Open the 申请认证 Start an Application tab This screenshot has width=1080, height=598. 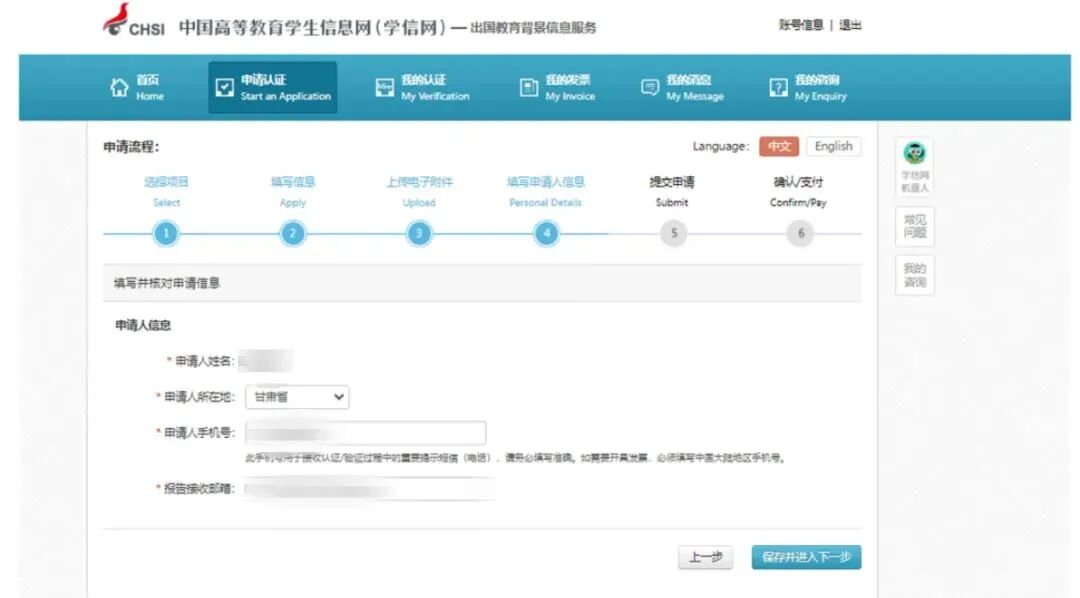click(273, 87)
